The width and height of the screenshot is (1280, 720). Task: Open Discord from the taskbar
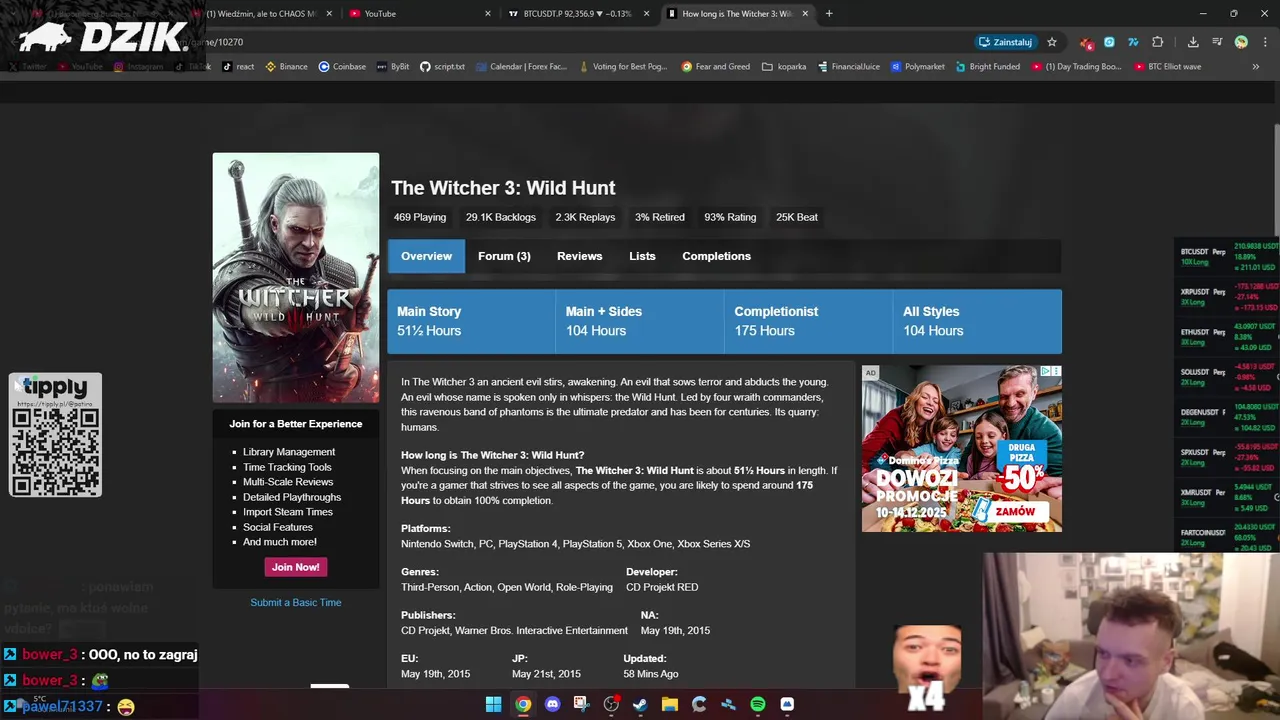[552, 704]
